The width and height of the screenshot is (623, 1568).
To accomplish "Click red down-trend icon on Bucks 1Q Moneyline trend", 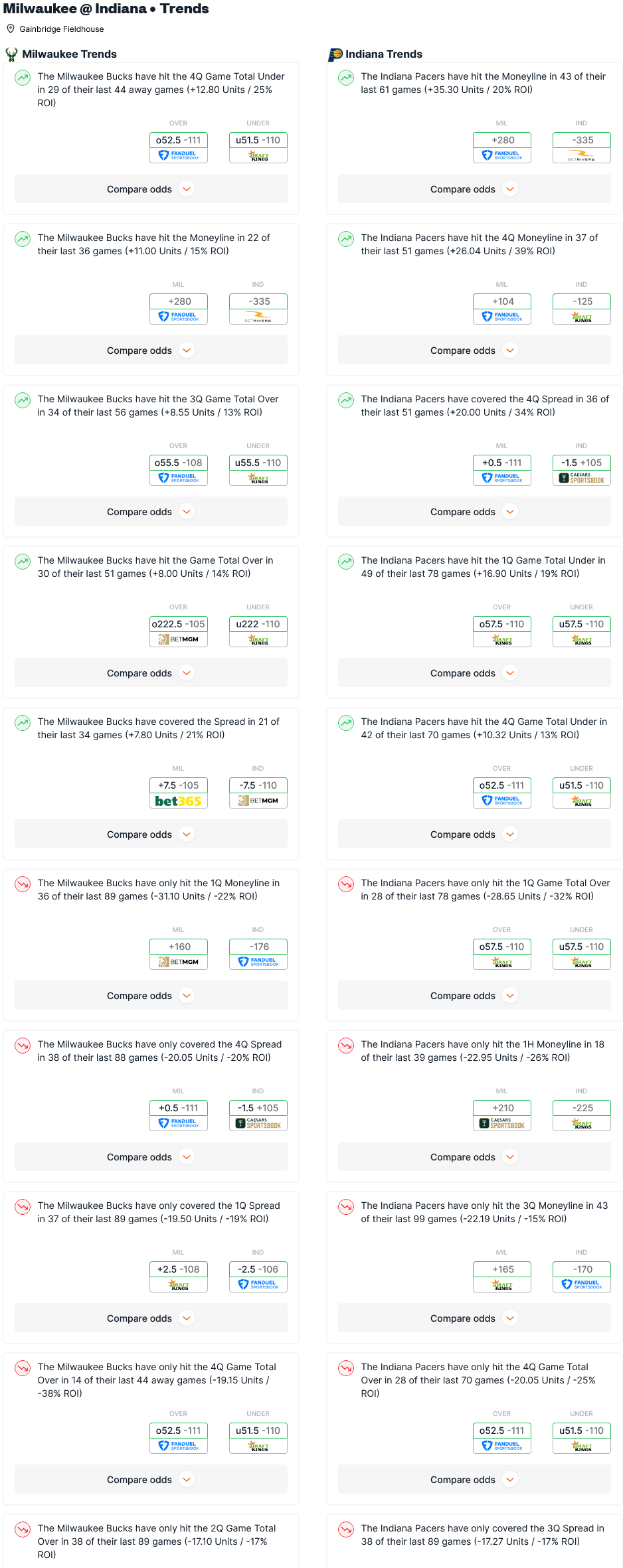I will point(23,884).
